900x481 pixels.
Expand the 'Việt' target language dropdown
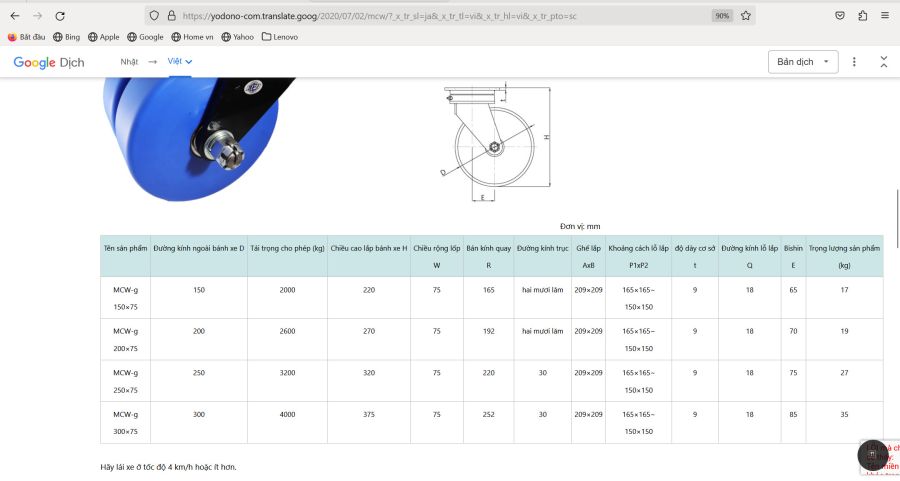180,62
